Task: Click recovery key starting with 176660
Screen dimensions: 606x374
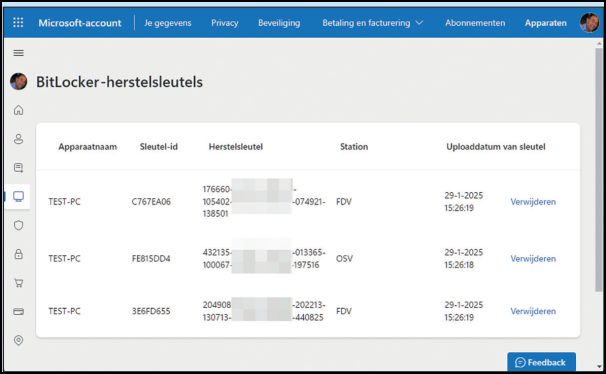Action: coord(264,202)
